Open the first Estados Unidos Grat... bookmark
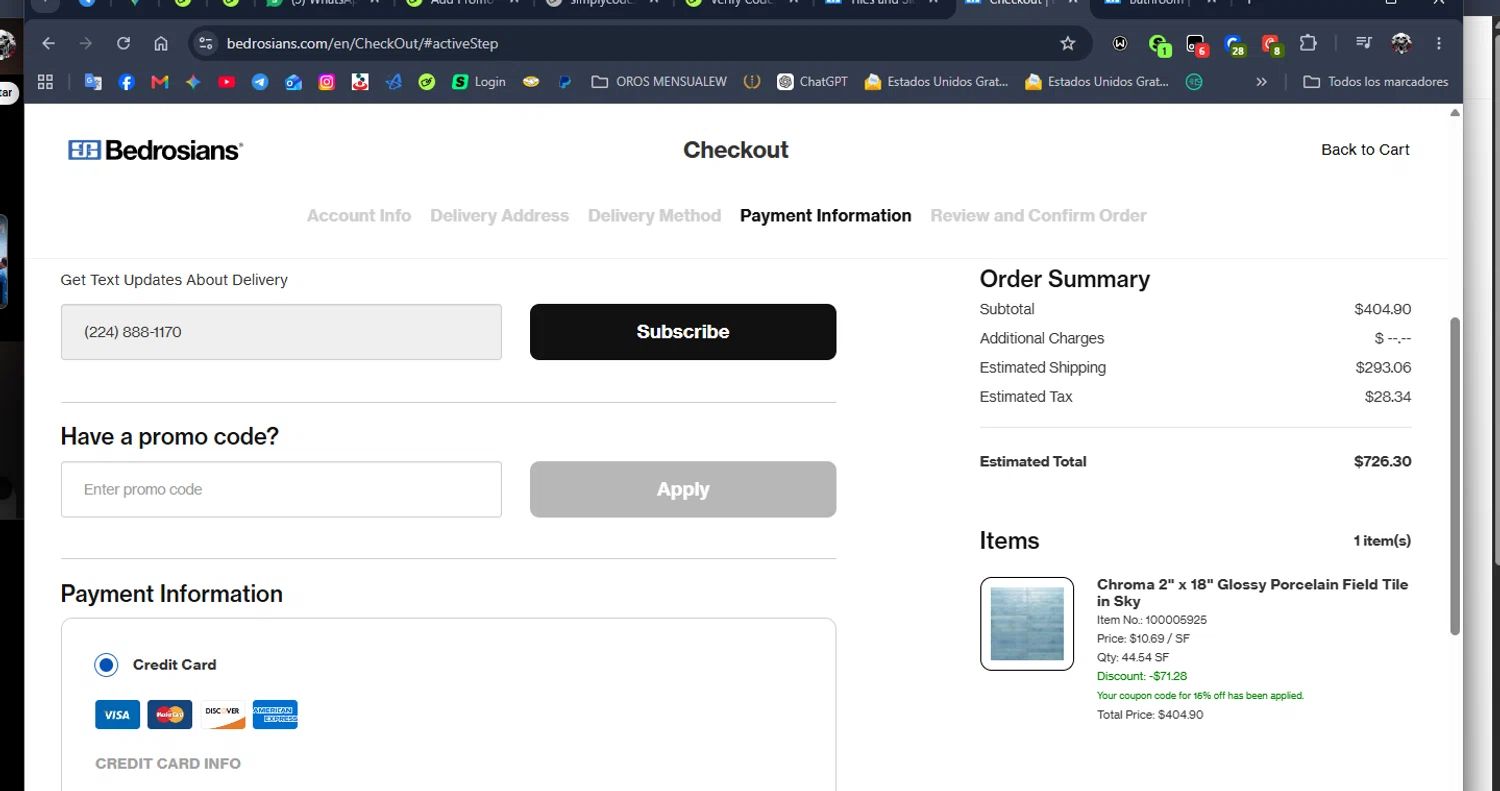This screenshot has height=791, width=1500. point(936,82)
